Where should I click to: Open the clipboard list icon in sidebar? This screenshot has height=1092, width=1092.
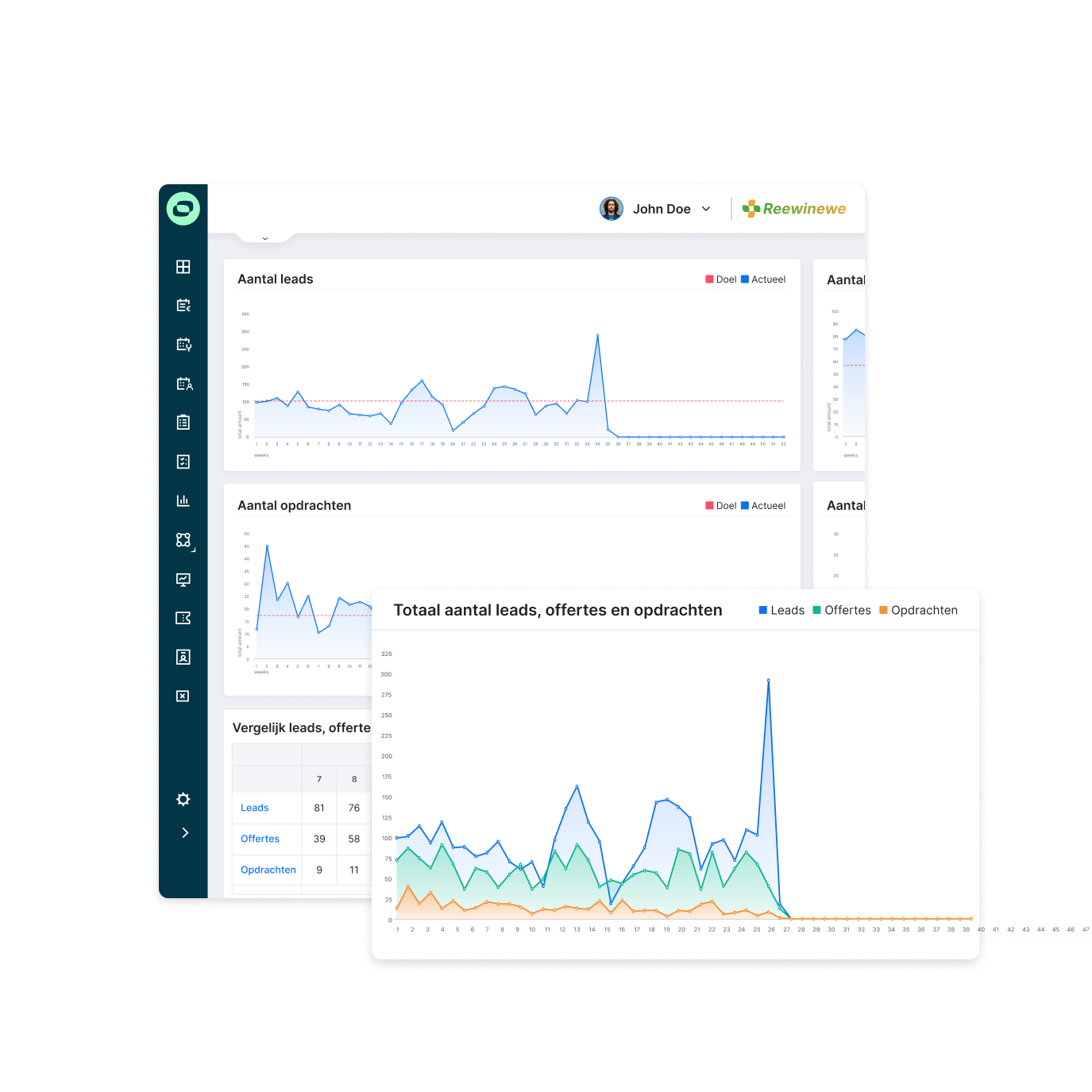pyautogui.click(x=183, y=423)
